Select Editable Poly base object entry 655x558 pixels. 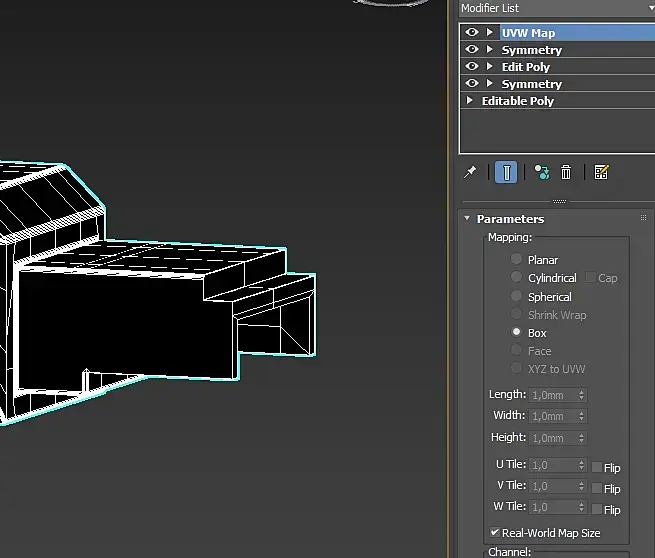point(518,101)
